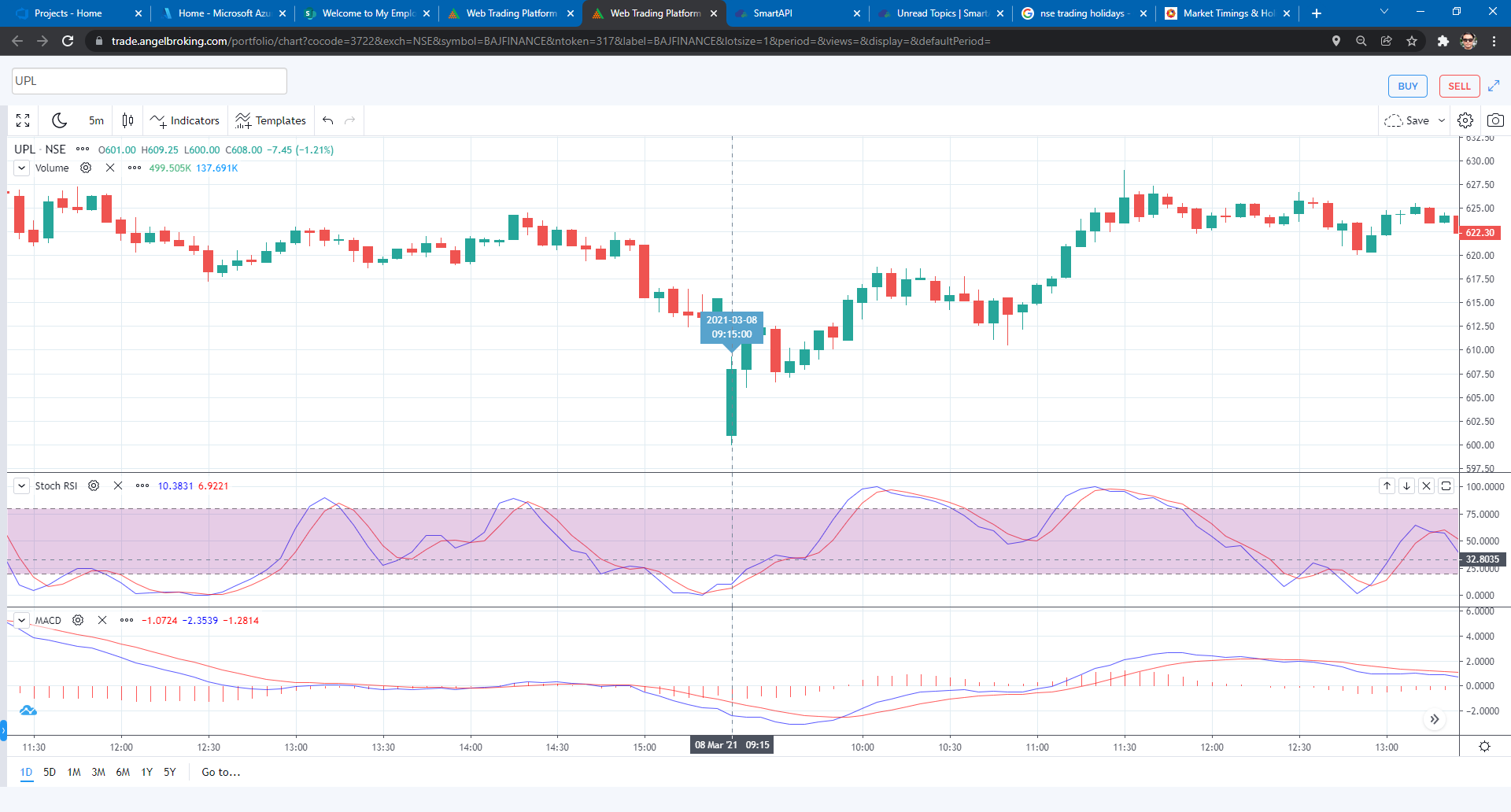Delete the Stoch RSI pane
The width and height of the screenshot is (1511, 812).
tap(1427, 485)
